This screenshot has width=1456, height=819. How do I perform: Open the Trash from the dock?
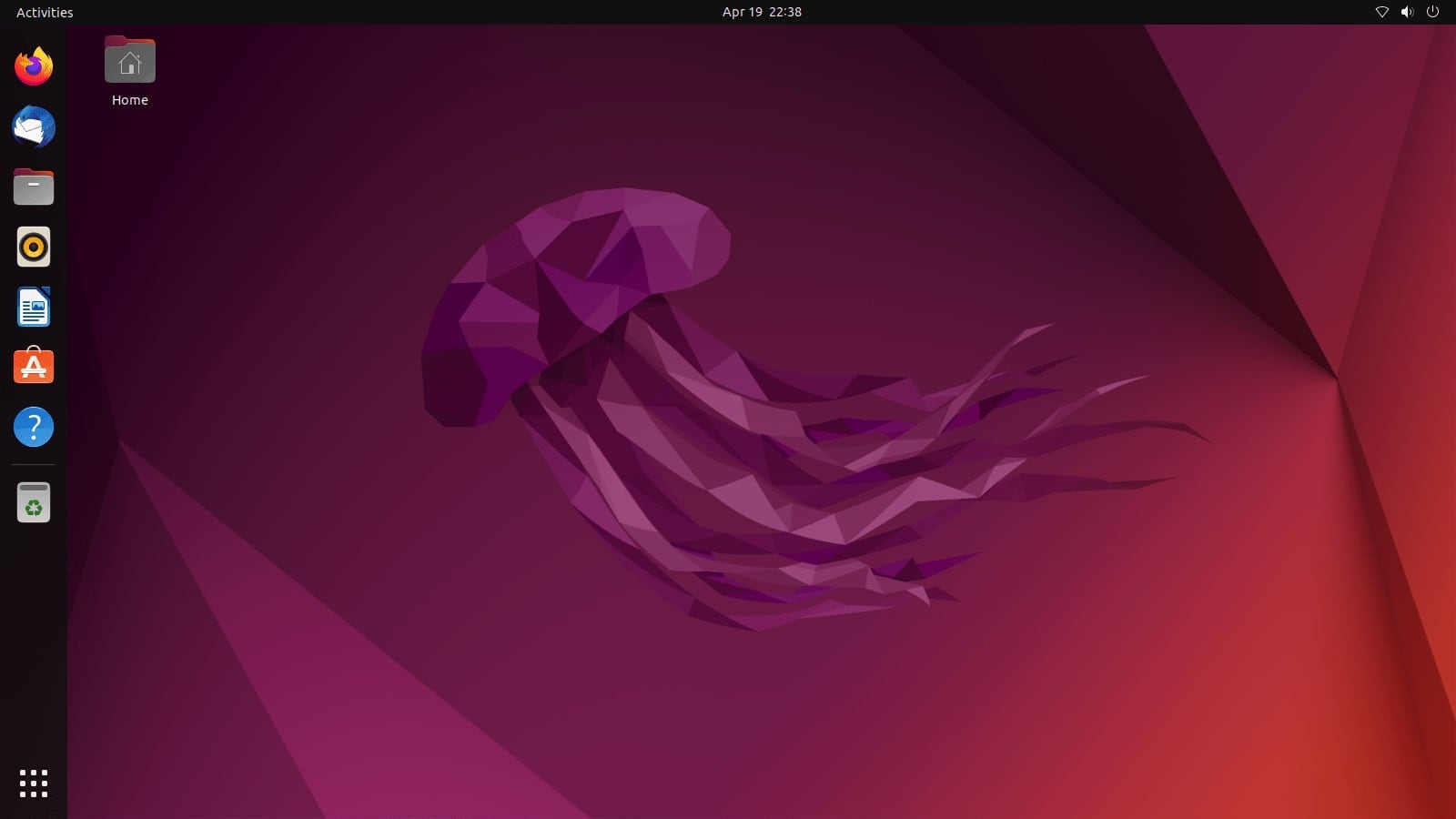pos(33,501)
